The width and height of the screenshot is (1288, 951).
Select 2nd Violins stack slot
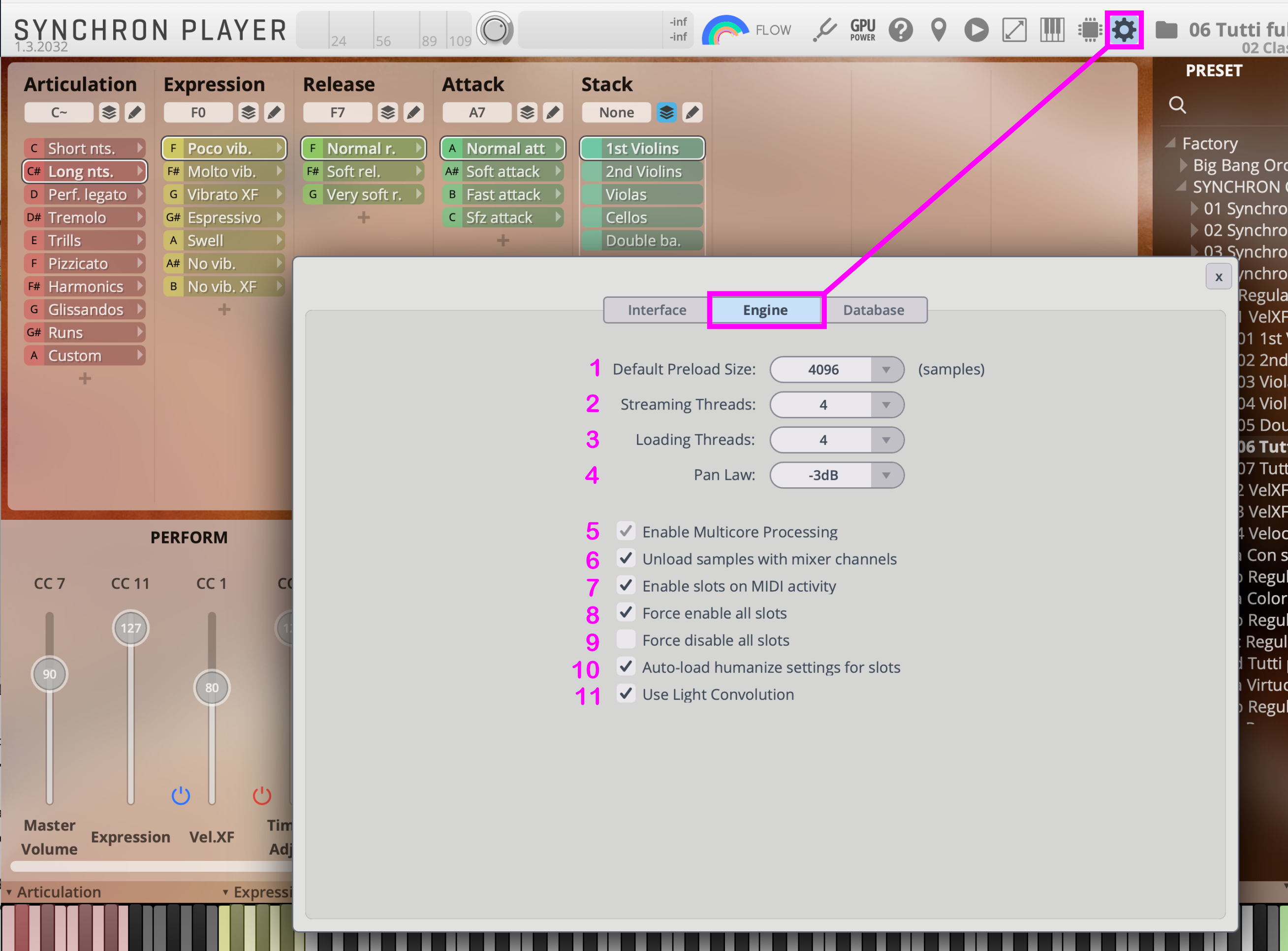click(x=642, y=172)
